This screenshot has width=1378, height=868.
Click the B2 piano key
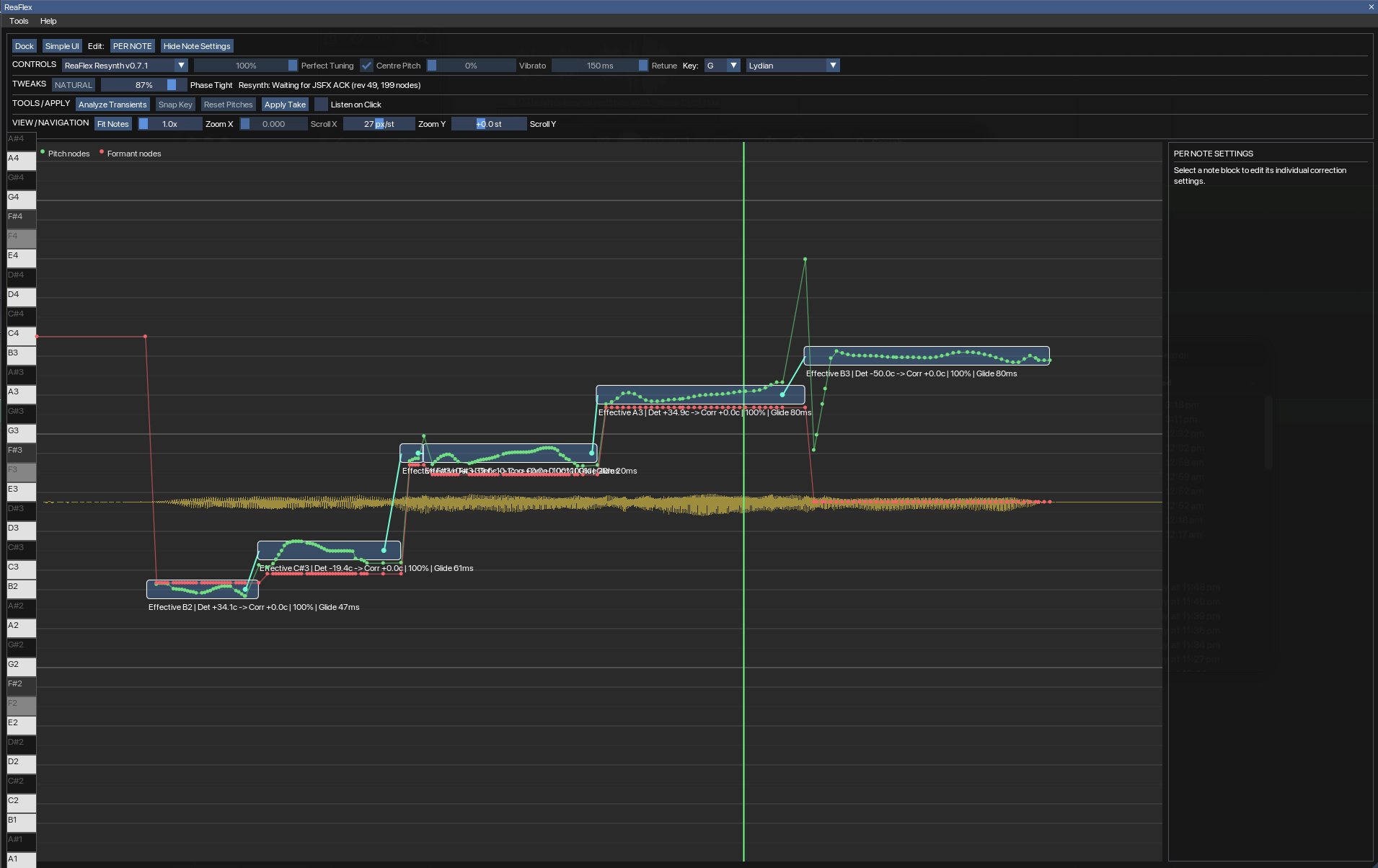(21, 588)
